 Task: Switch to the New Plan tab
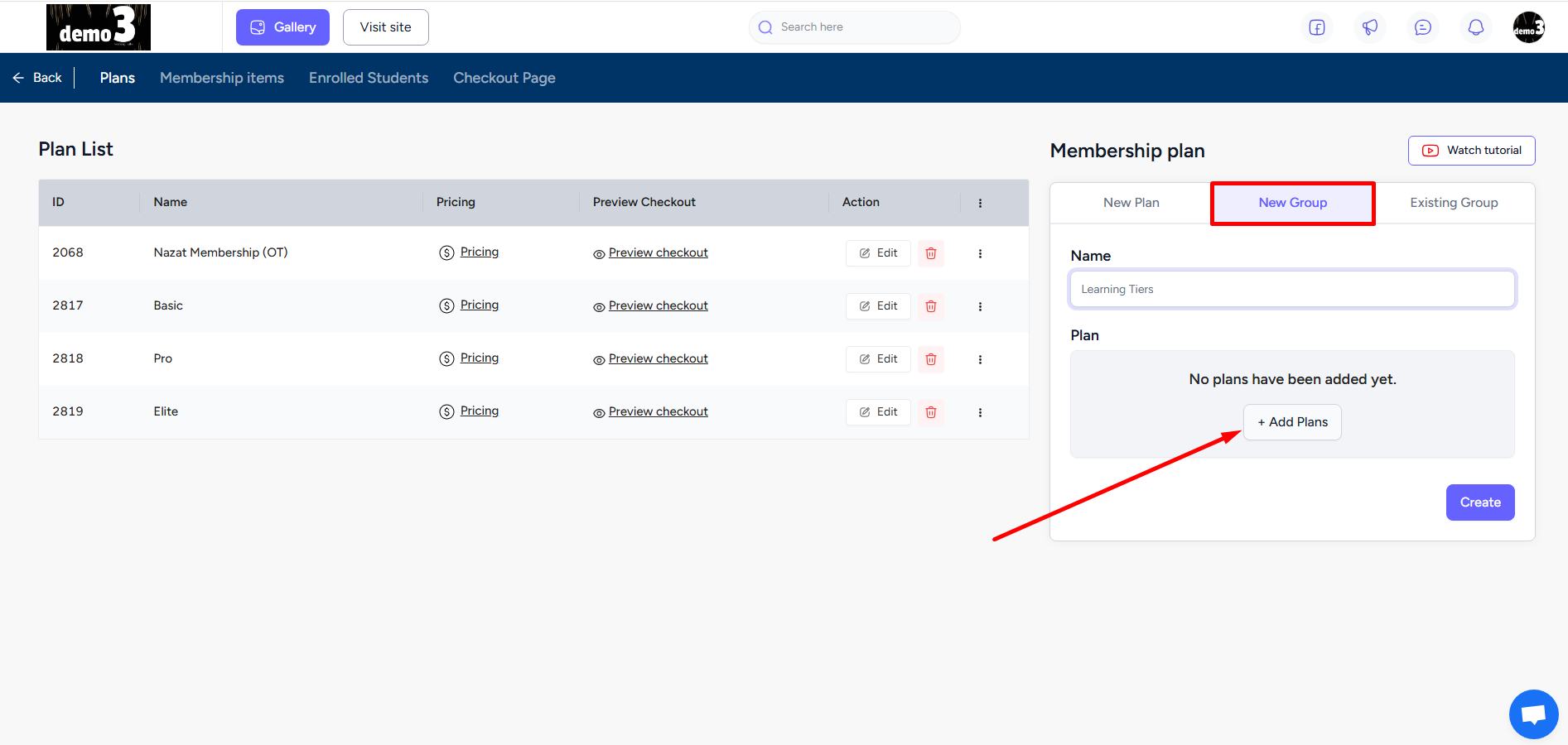pyautogui.click(x=1131, y=203)
